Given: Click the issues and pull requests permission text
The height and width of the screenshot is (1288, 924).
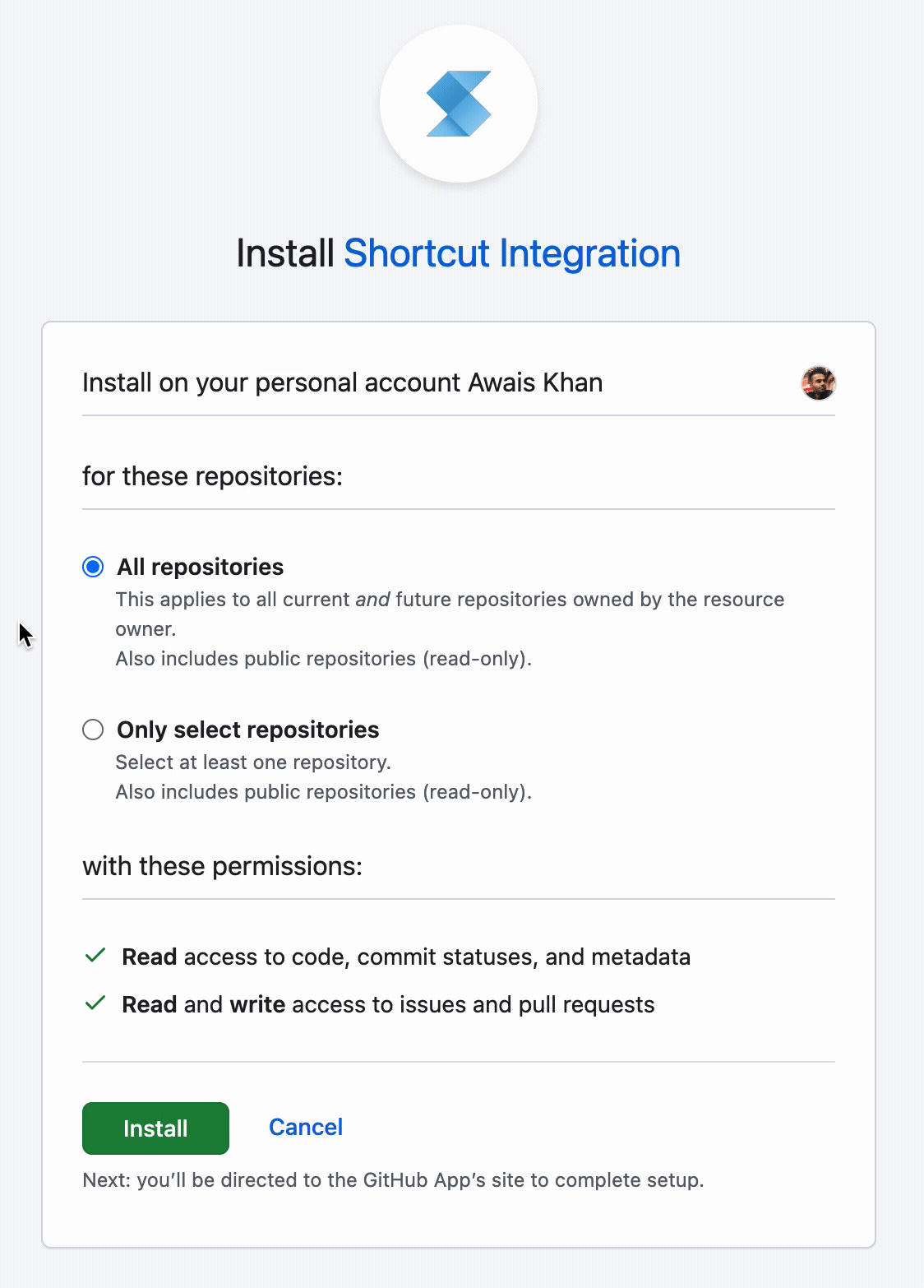Looking at the screenshot, I should [x=388, y=1004].
